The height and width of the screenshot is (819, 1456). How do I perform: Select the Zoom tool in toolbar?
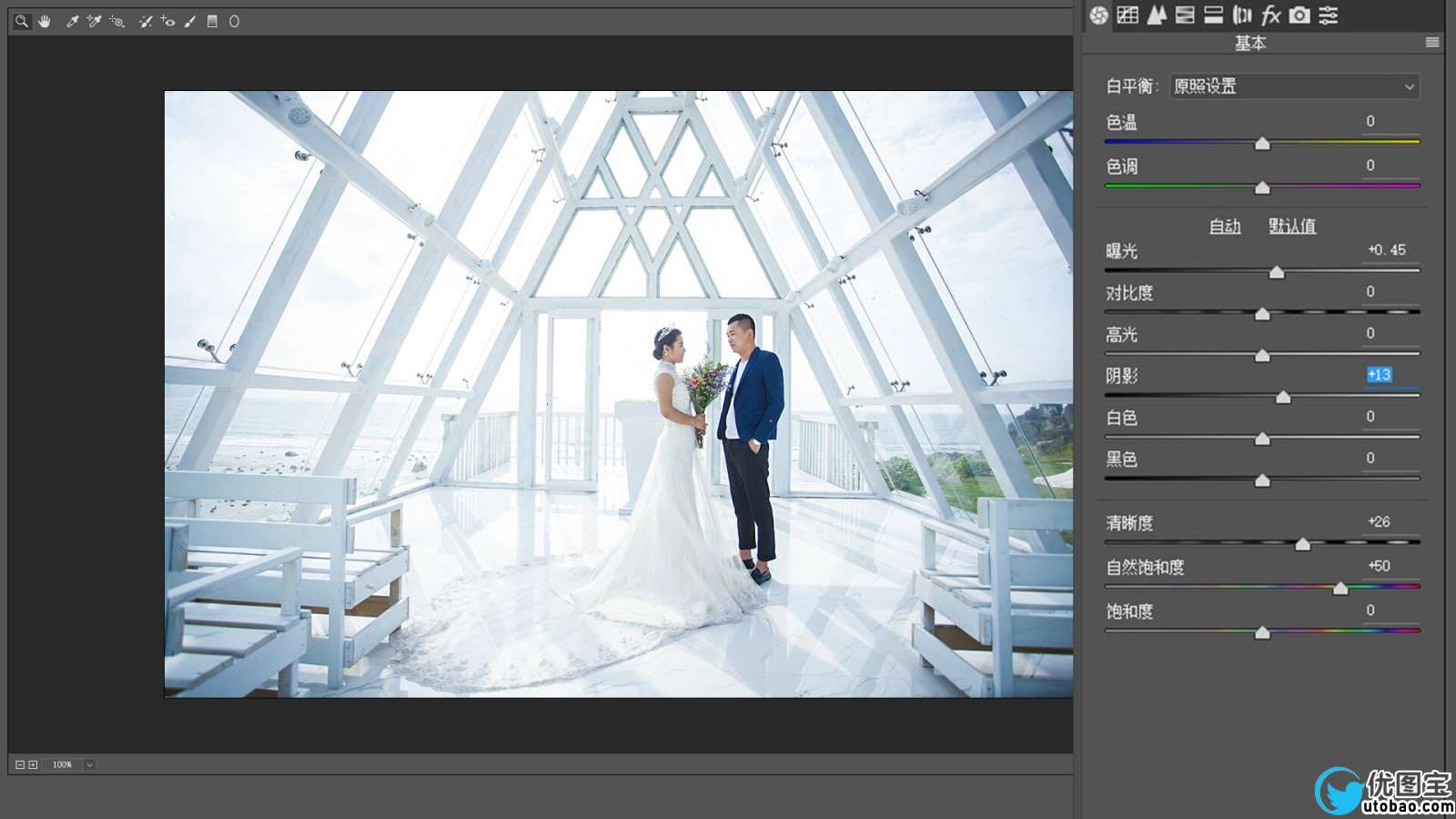(22, 21)
